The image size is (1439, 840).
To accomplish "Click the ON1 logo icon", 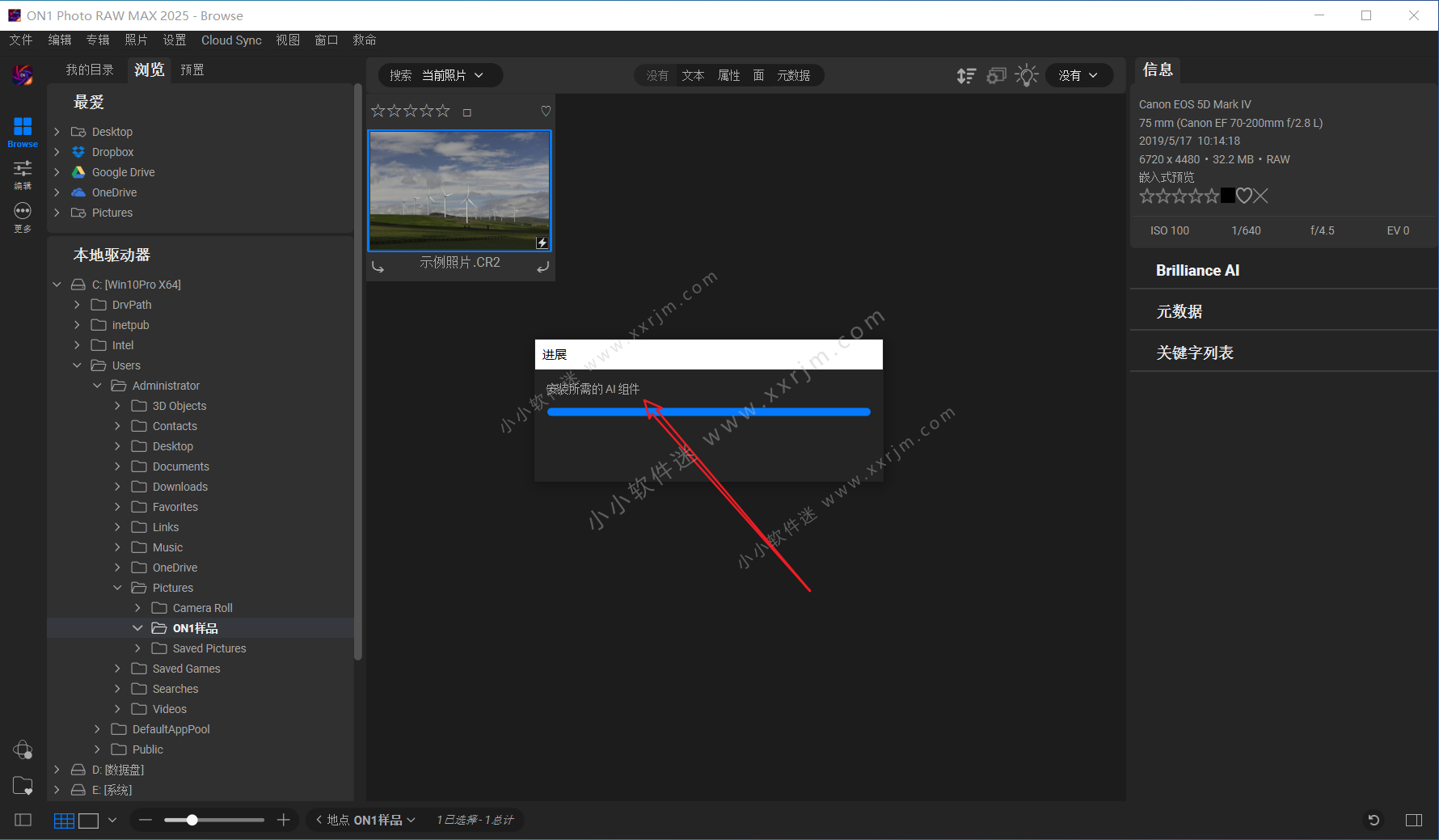I will 23,75.
